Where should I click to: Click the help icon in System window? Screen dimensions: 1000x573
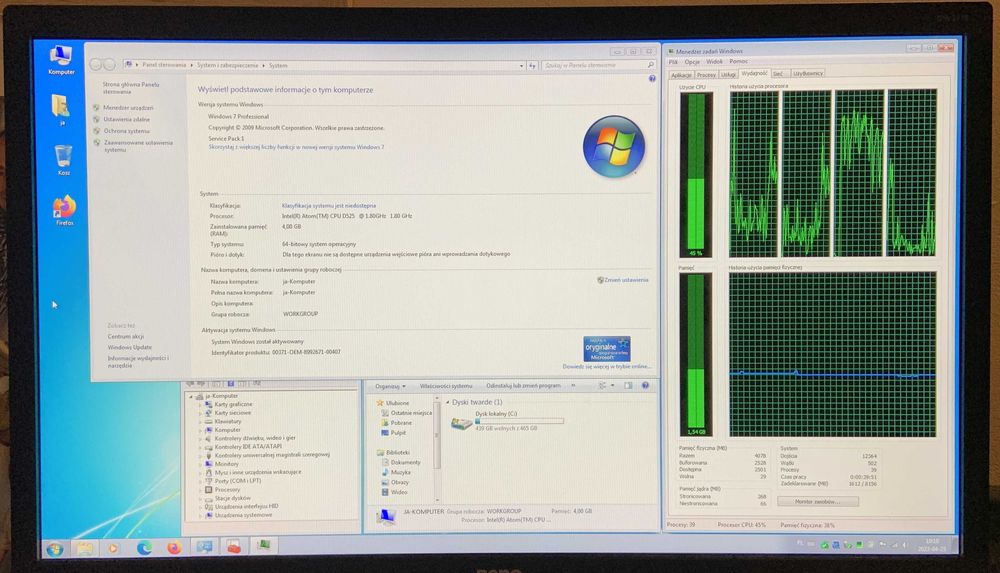coord(652,78)
